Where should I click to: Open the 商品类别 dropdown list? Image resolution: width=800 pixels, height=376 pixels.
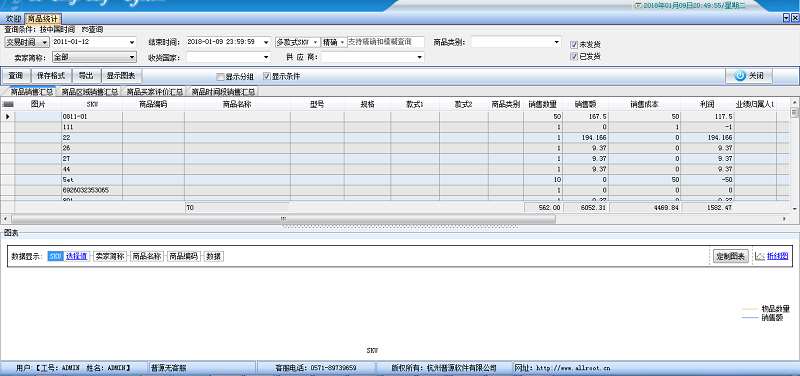[516, 42]
